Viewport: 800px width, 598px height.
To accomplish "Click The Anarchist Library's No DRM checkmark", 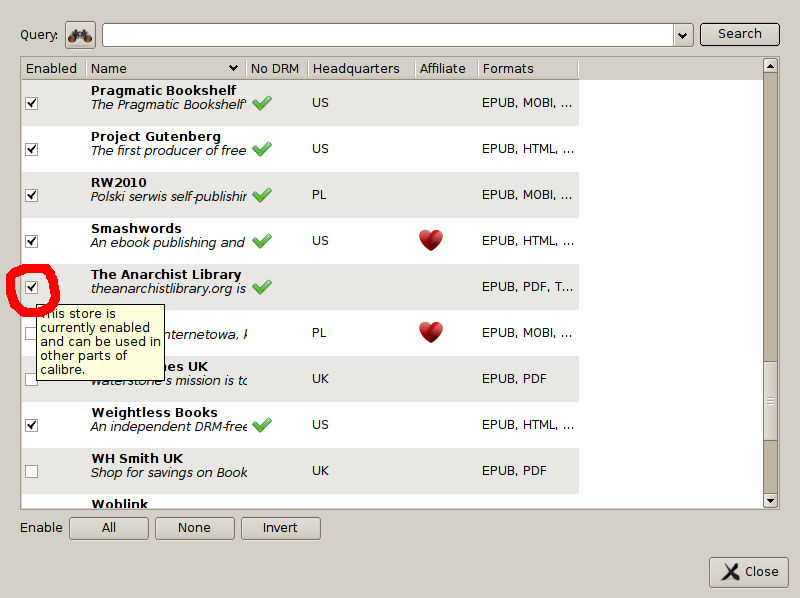I will point(262,287).
